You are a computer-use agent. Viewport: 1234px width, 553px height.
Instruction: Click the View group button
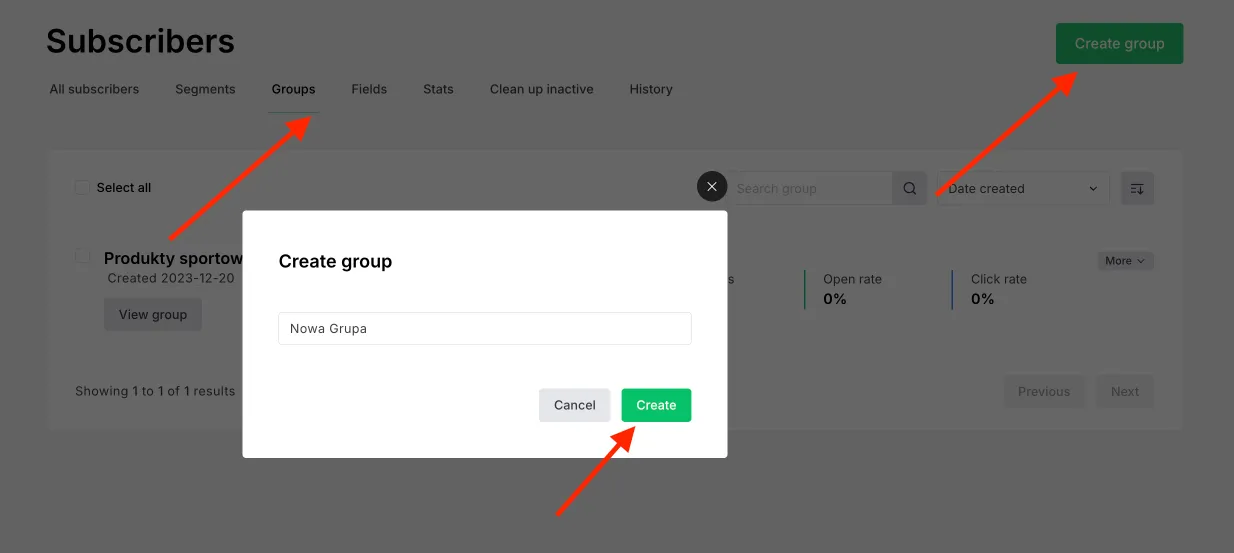[x=153, y=314]
